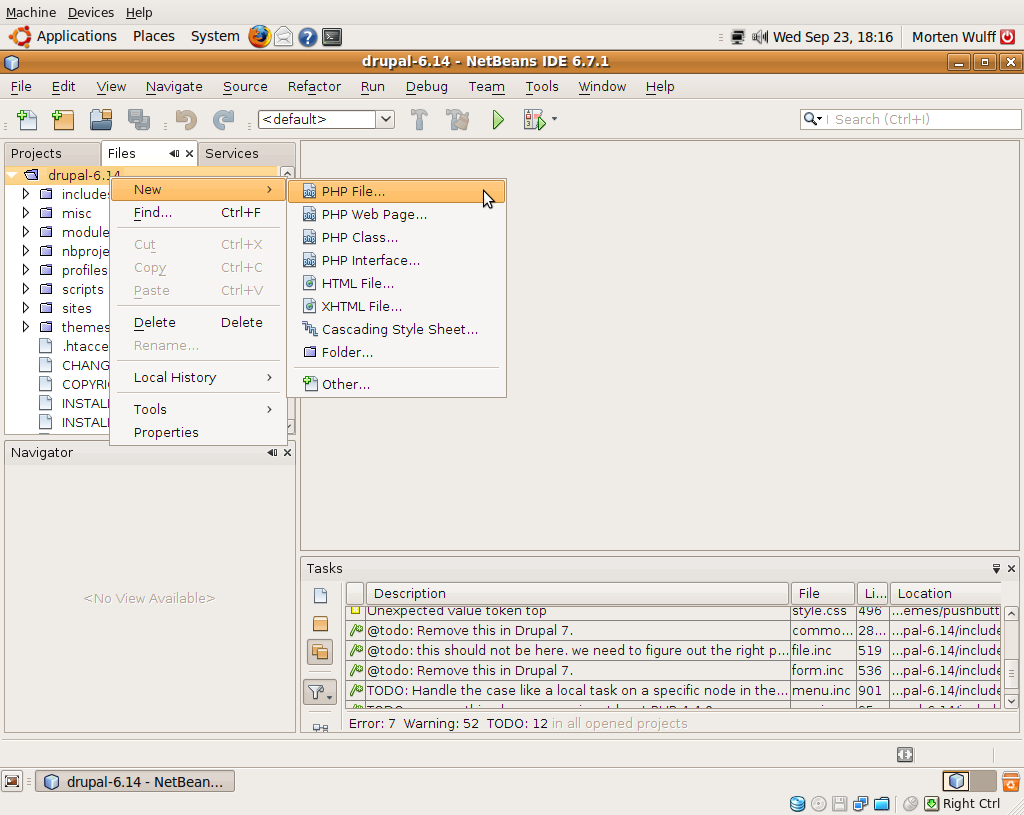Image resolution: width=1024 pixels, height=815 pixels.
Task: Open the Tasks panel drop-down menu arrow
Action: (x=996, y=569)
